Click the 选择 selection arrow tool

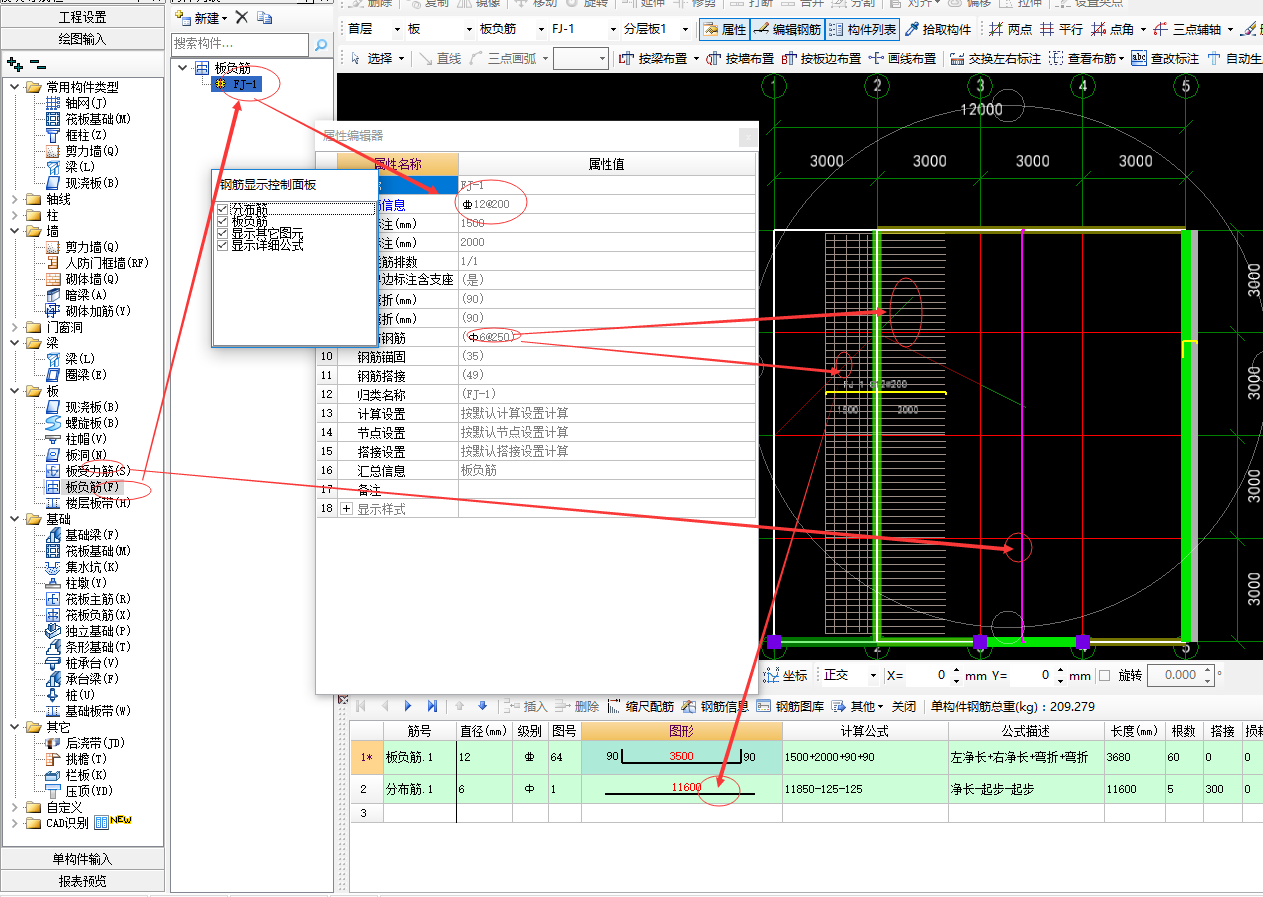coord(376,59)
